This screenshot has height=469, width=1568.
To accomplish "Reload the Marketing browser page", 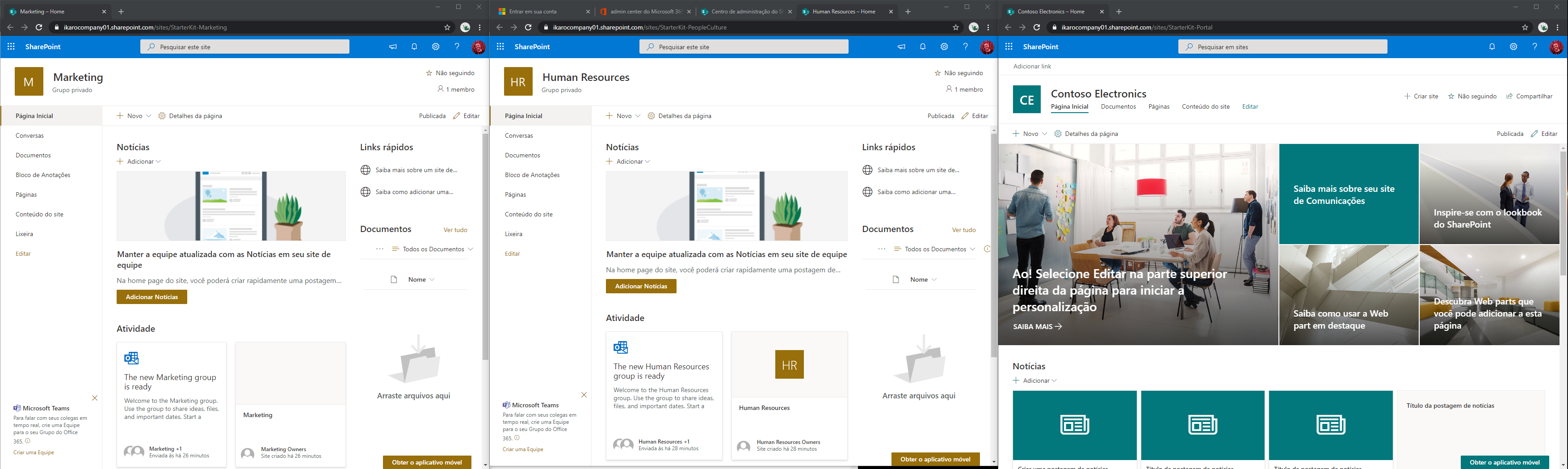I will pyautogui.click(x=39, y=27).
